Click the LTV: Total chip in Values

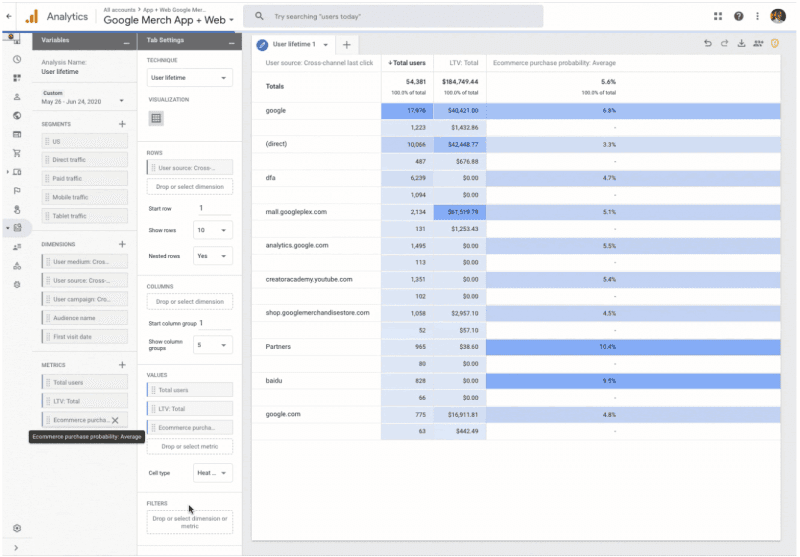(190, 409)
